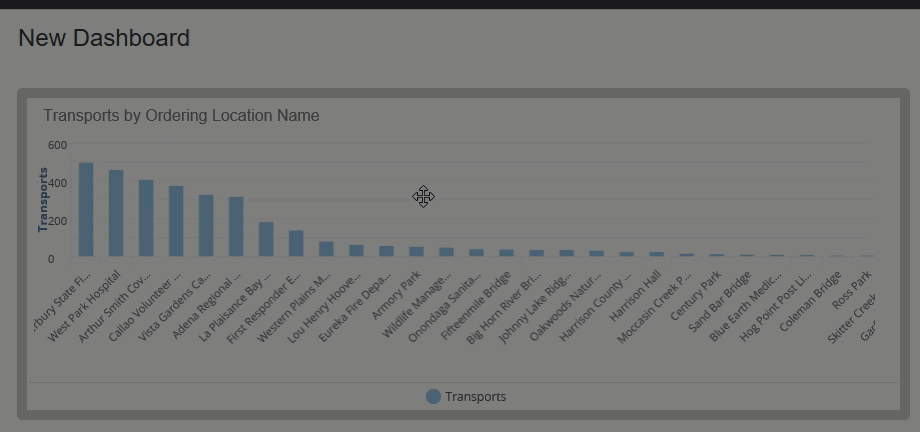
Task: Click the Arthur Smith Cov... bar
Action: click(x=146, y=218)
